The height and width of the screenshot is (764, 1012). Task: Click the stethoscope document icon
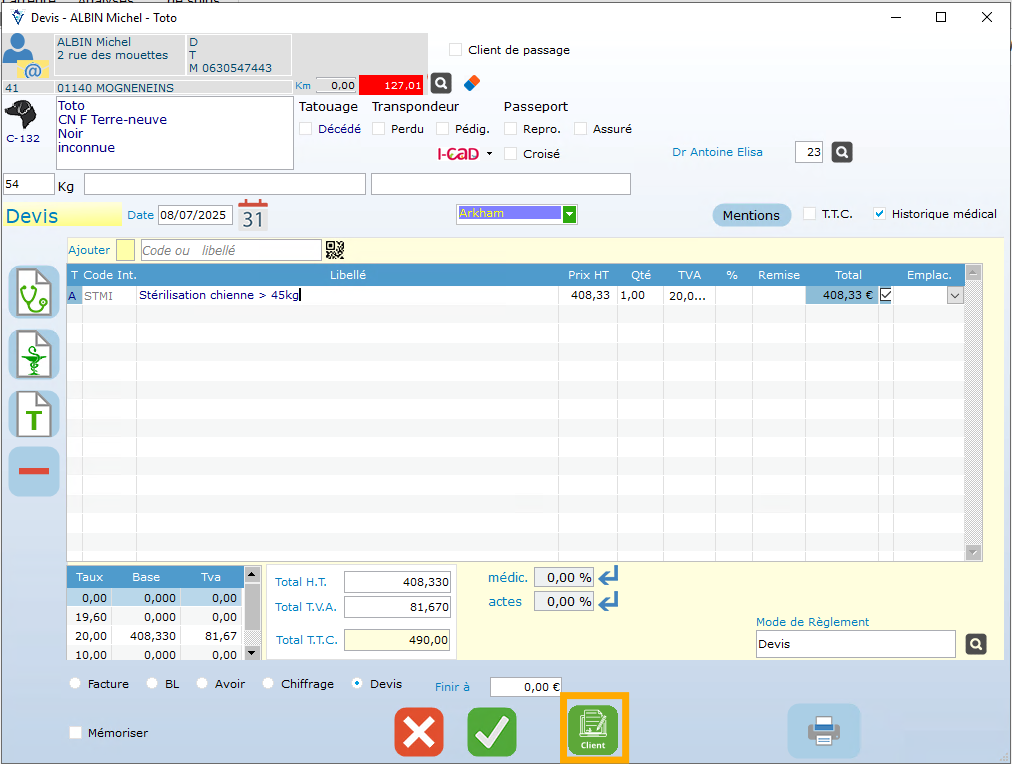34,293
